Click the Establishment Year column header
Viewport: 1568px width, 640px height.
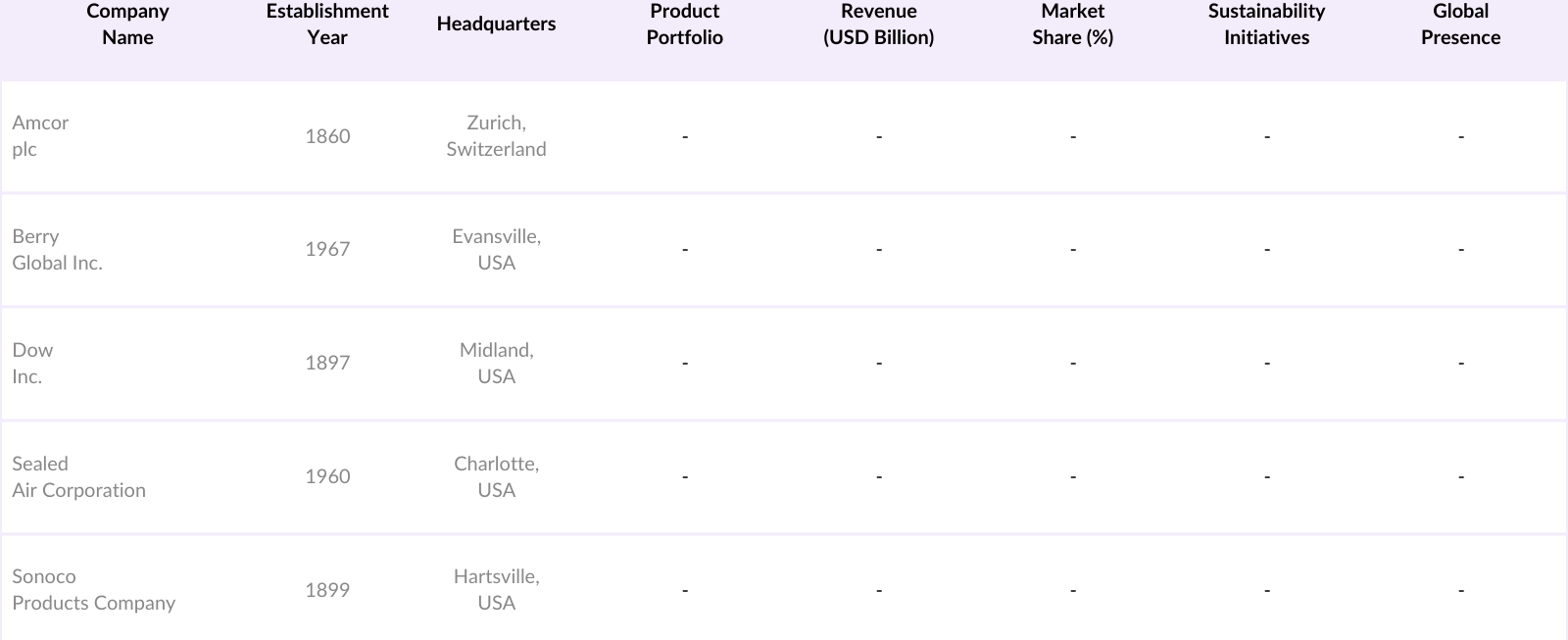point(327,25)
